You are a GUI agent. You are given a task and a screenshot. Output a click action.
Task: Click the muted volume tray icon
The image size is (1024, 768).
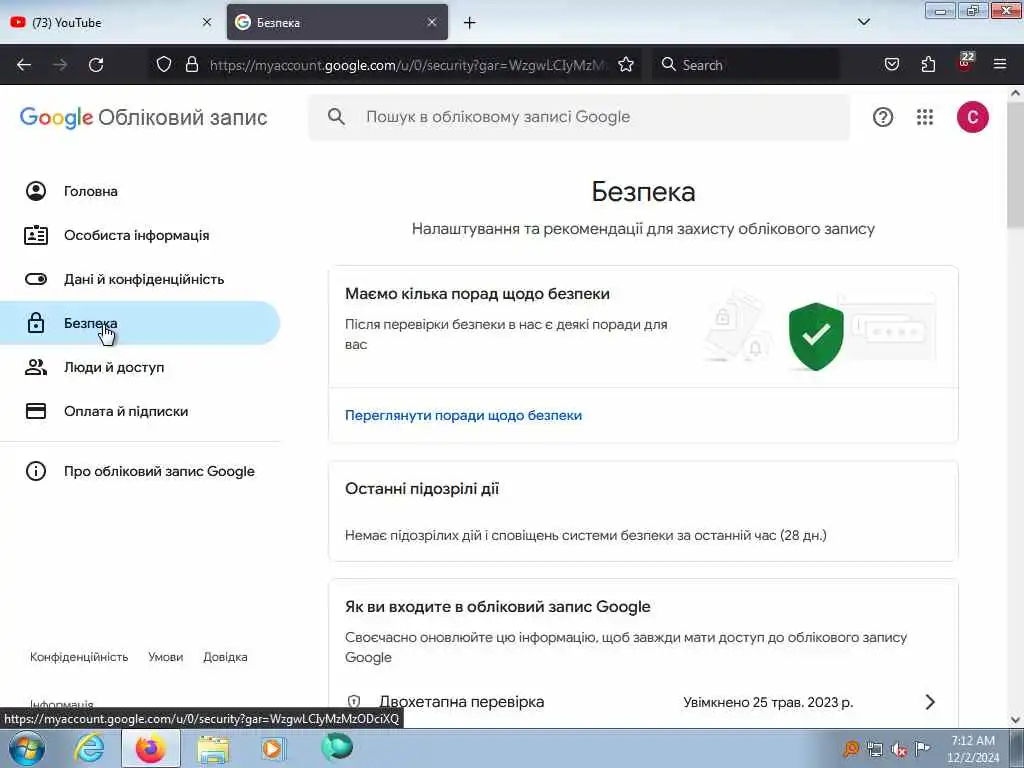[899, 750]
